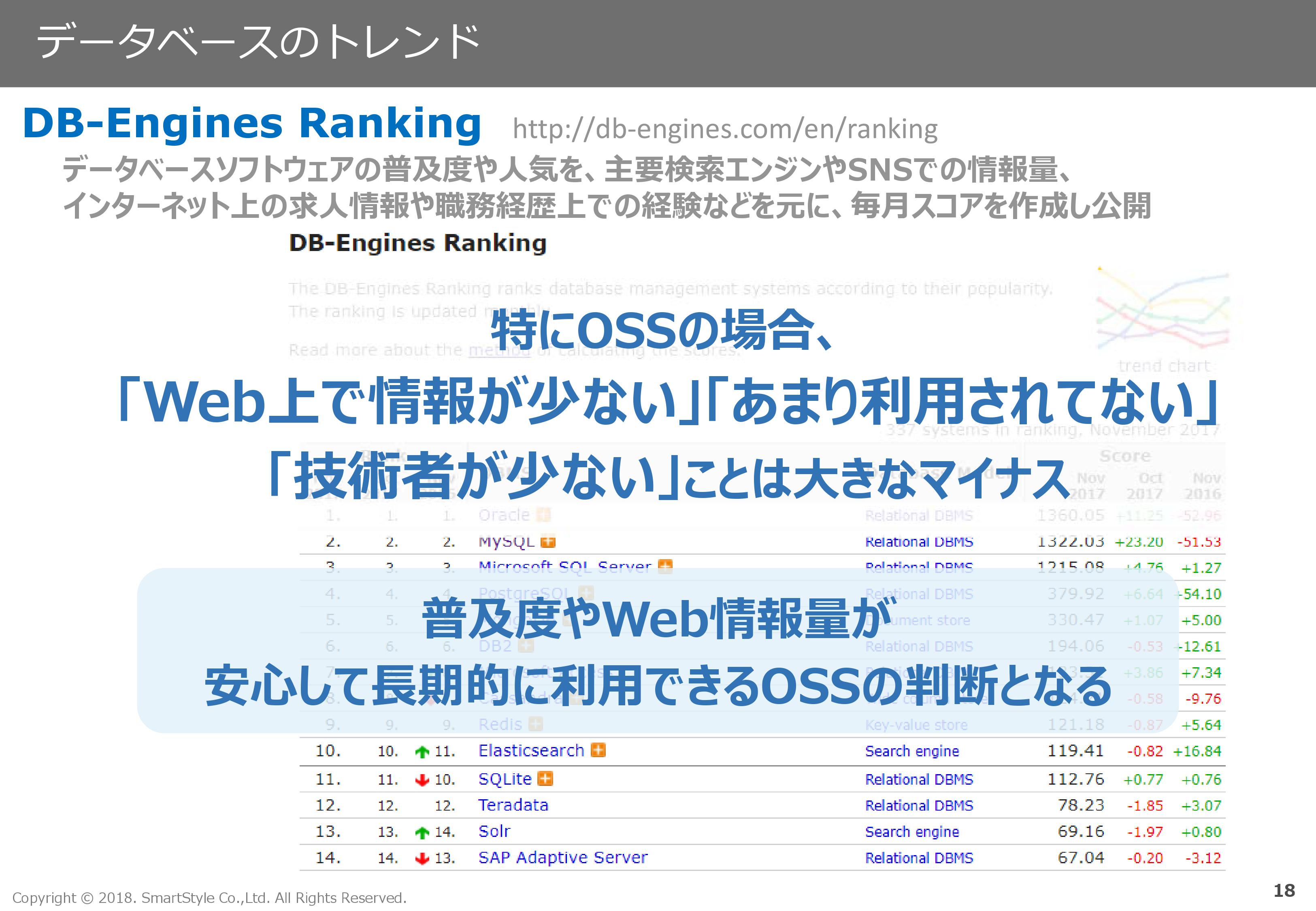The width and height of the screenshot is (1316, 911).
Task: Click rank number 14. in first column
Action: point(328,858)
